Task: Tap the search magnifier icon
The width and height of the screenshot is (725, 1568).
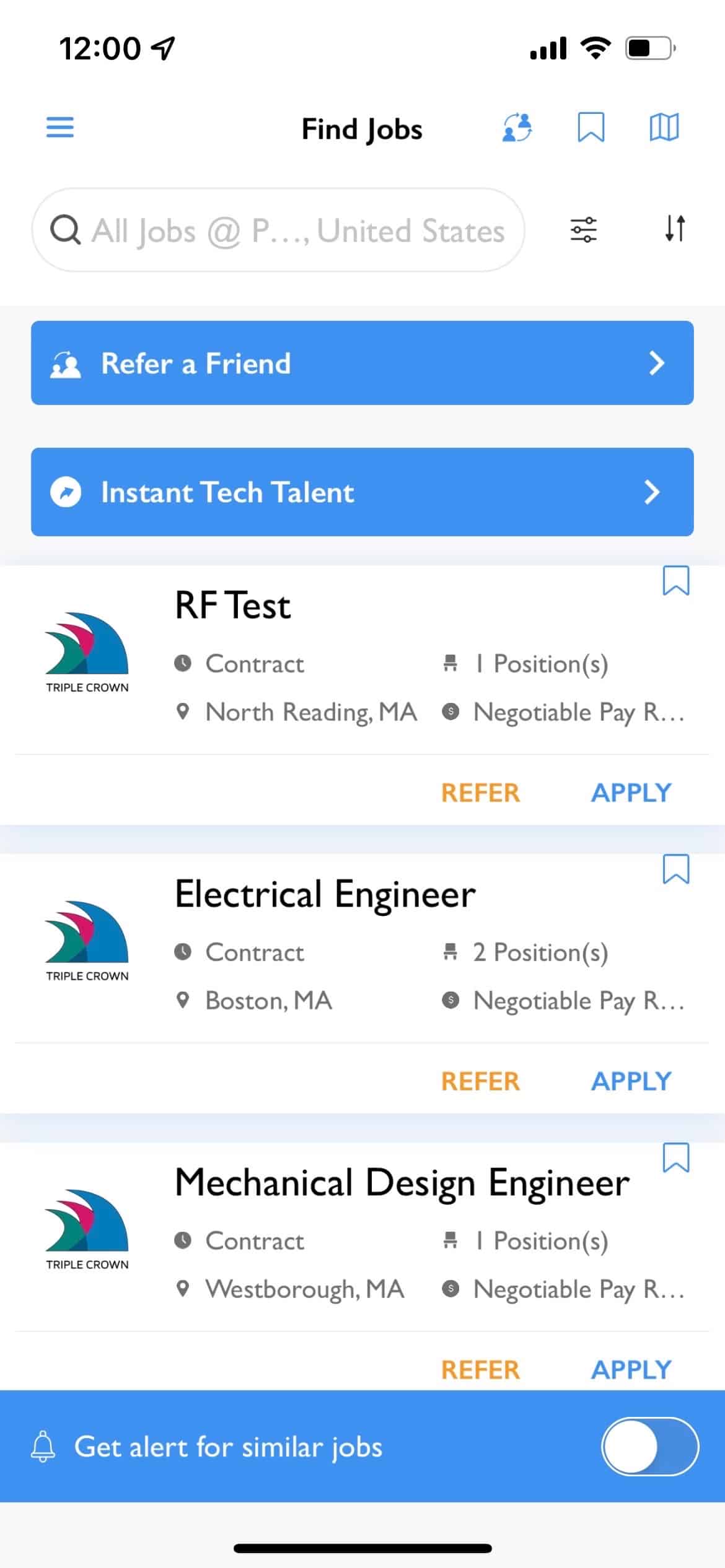Action: point(65,230)
